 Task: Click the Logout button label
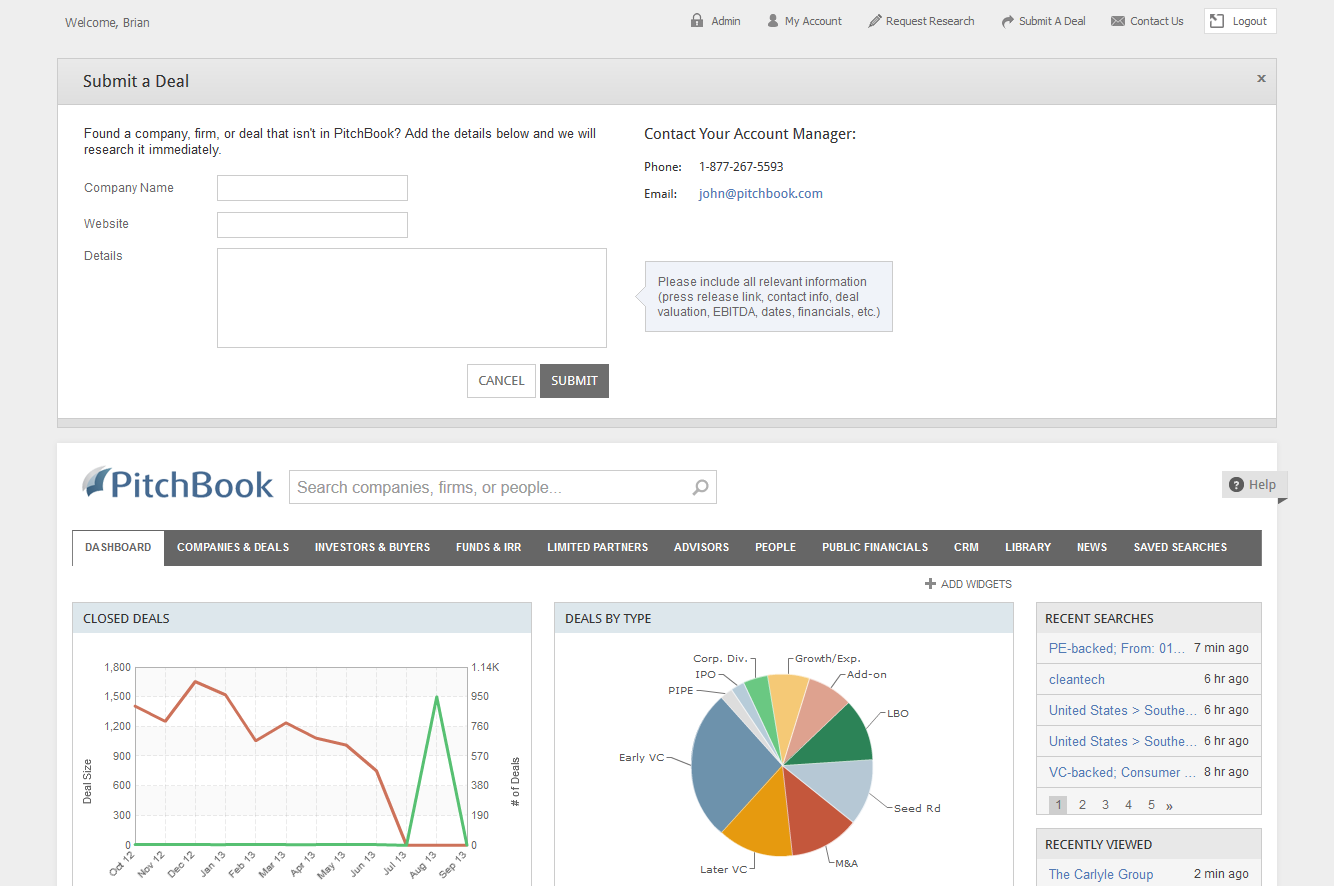[x=1250, y=21]
